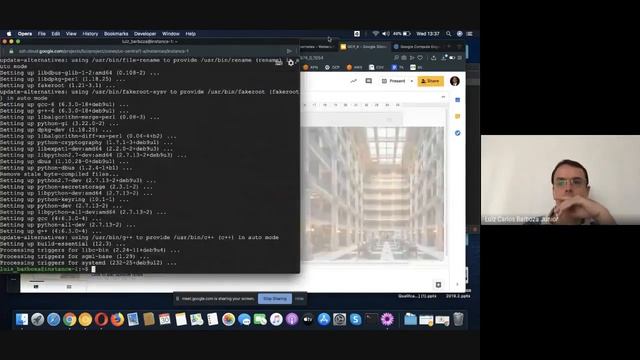Click the Wi-Fi status icon
640x360 pixels.
376,34
